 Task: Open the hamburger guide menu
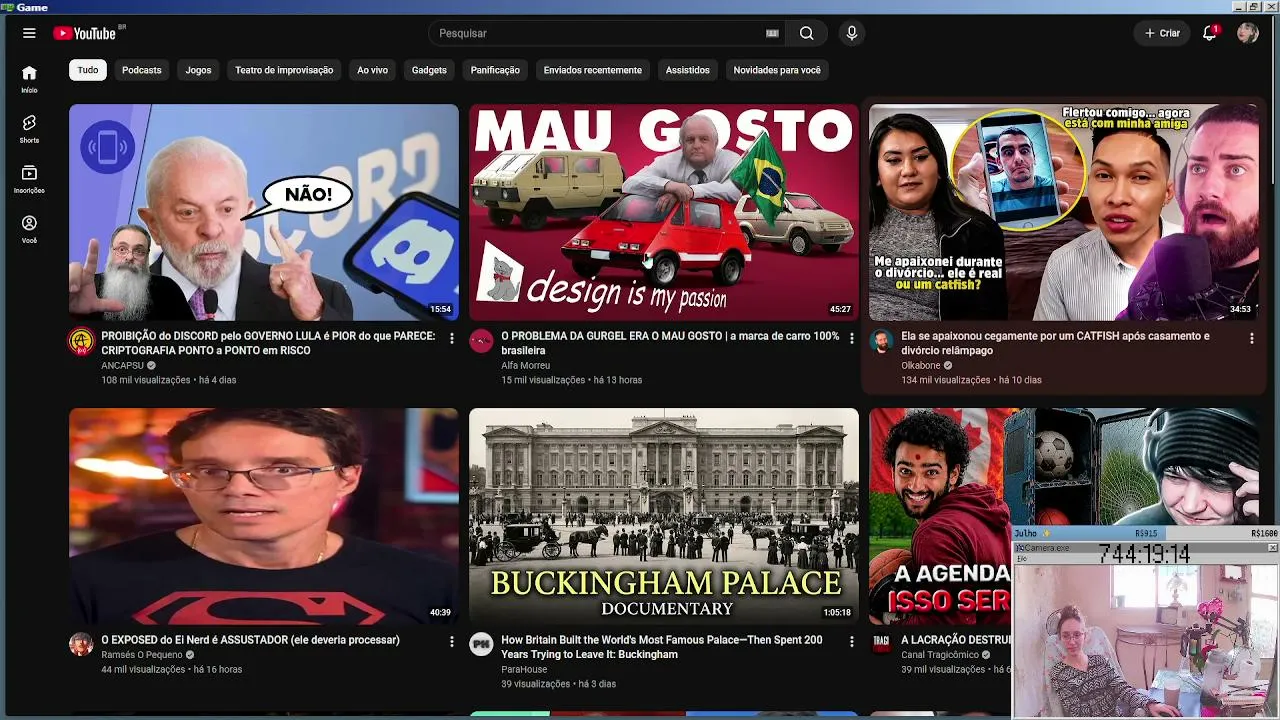pyautogui.click(x=29, y=33)
